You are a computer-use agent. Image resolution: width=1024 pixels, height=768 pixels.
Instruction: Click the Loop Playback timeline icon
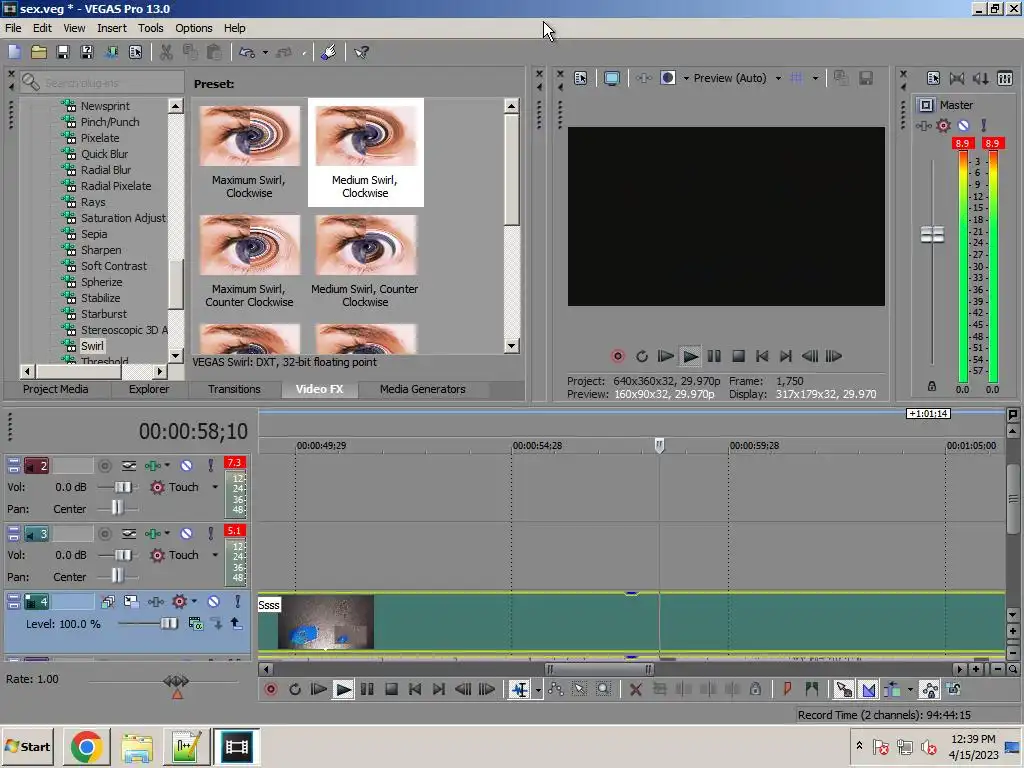tap(295, 689)
